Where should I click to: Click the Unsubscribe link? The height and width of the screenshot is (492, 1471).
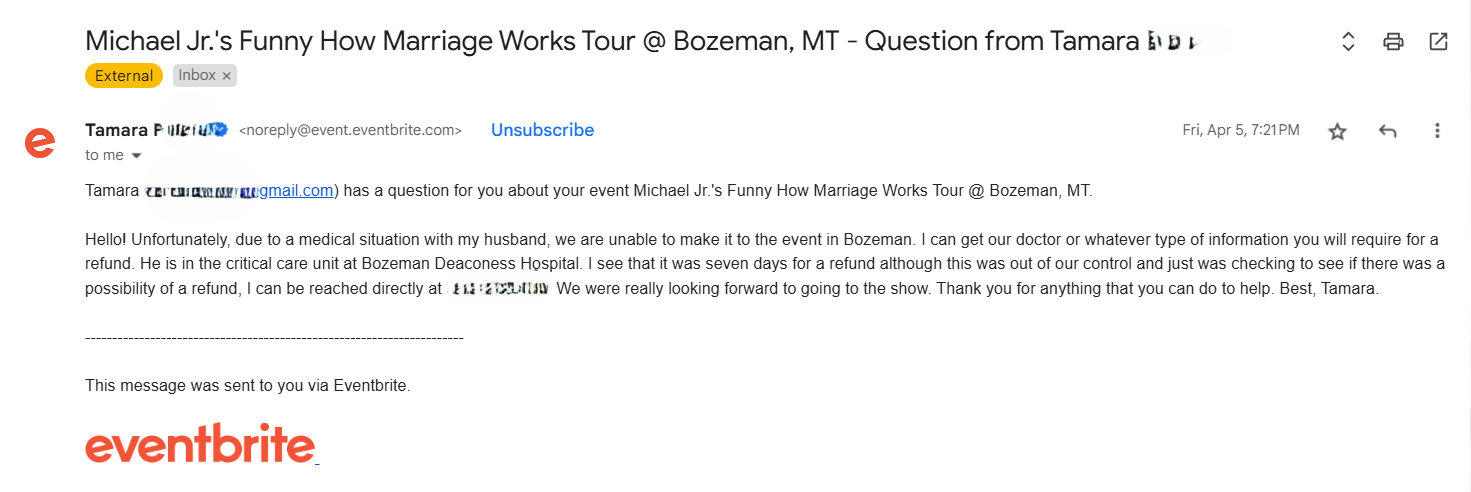pyautogui.click(x=542, y=130)
